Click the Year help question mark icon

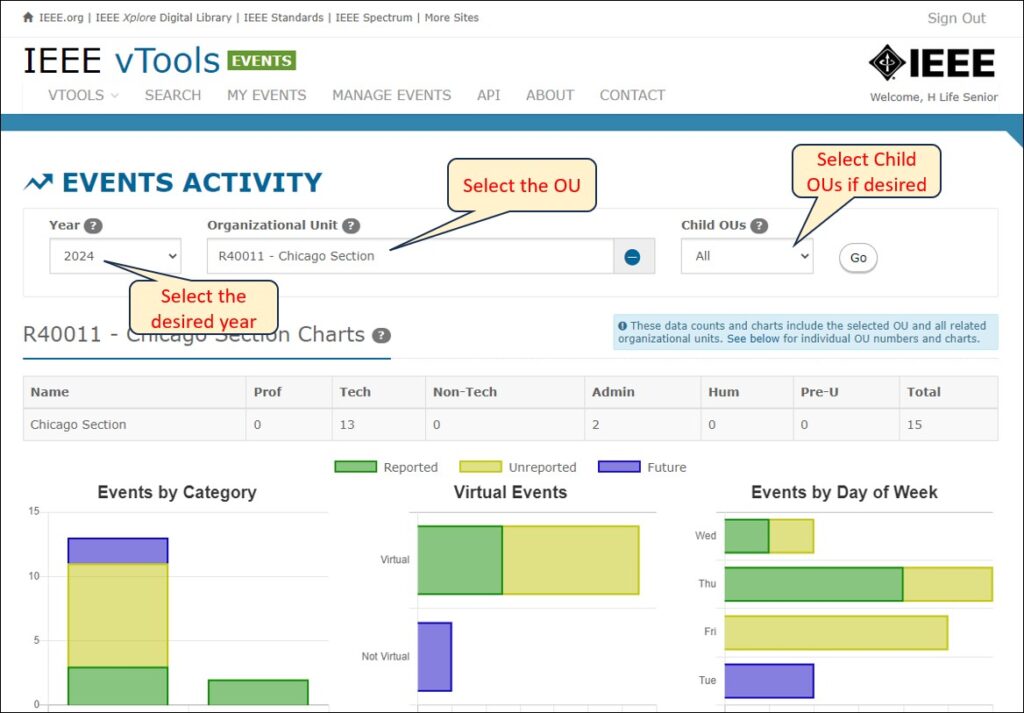pos(93,226)
